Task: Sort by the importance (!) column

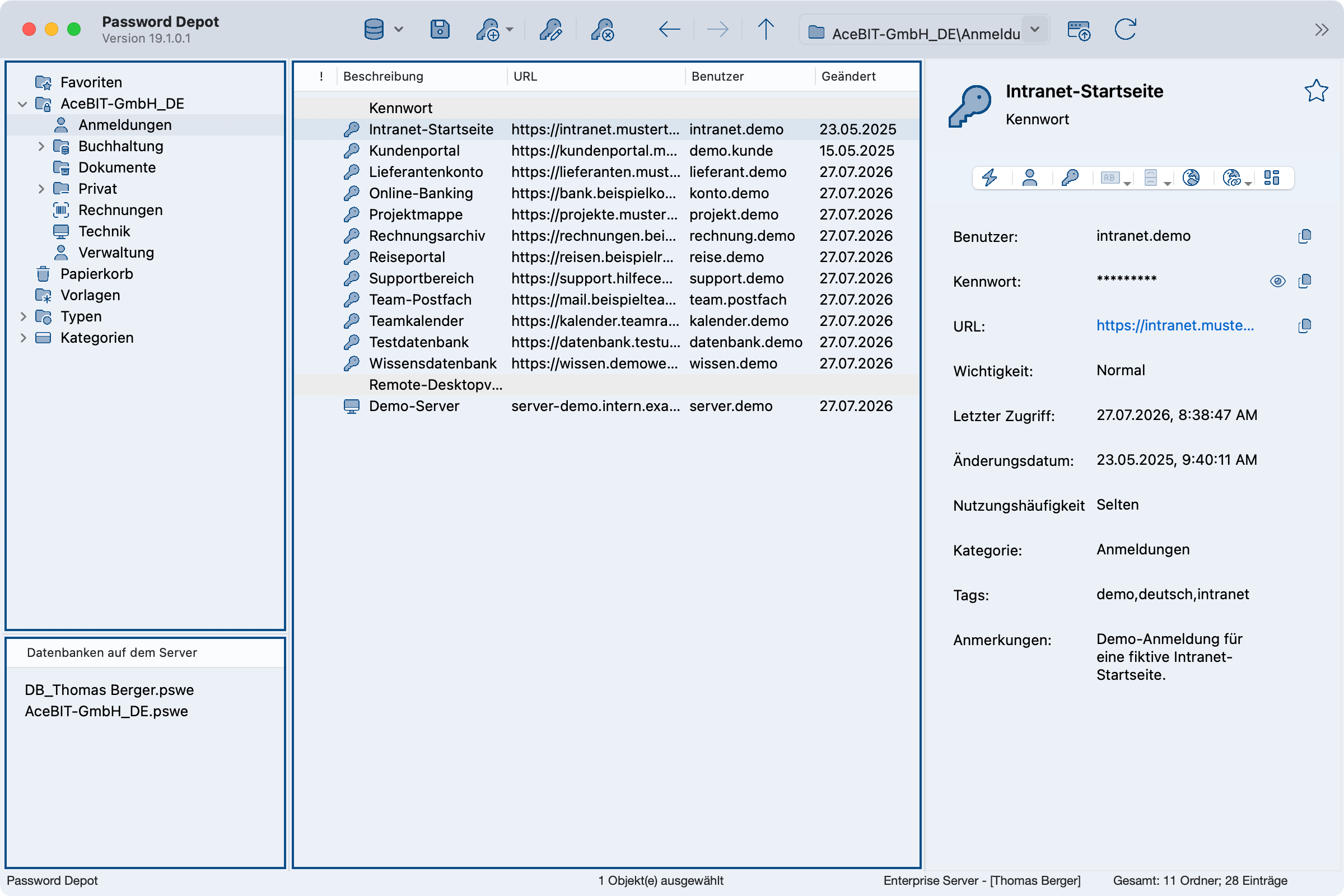Action: point(321,77)
